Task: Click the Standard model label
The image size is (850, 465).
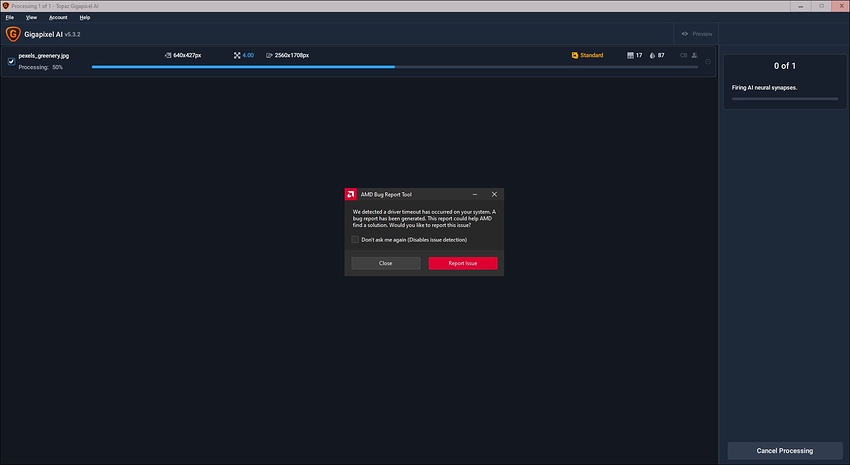Action: [591, 55]
